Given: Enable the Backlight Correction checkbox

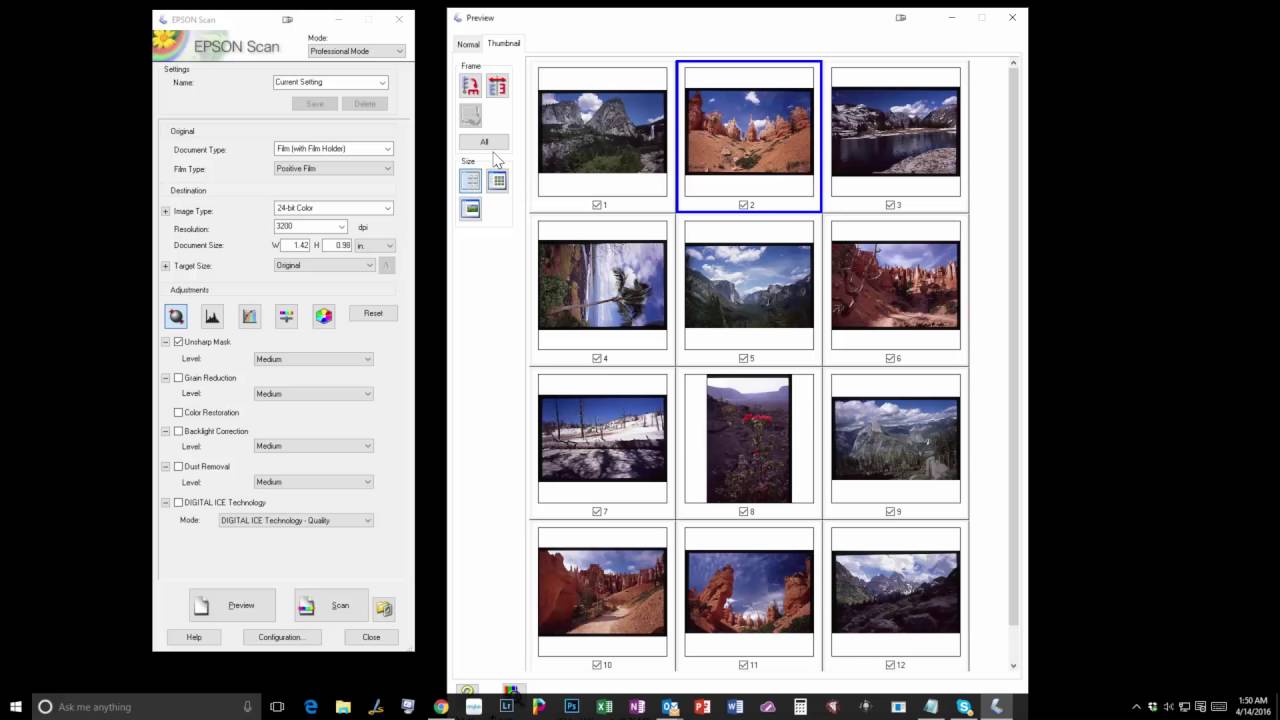Looking at the screenshot, I should pos(178,431).
